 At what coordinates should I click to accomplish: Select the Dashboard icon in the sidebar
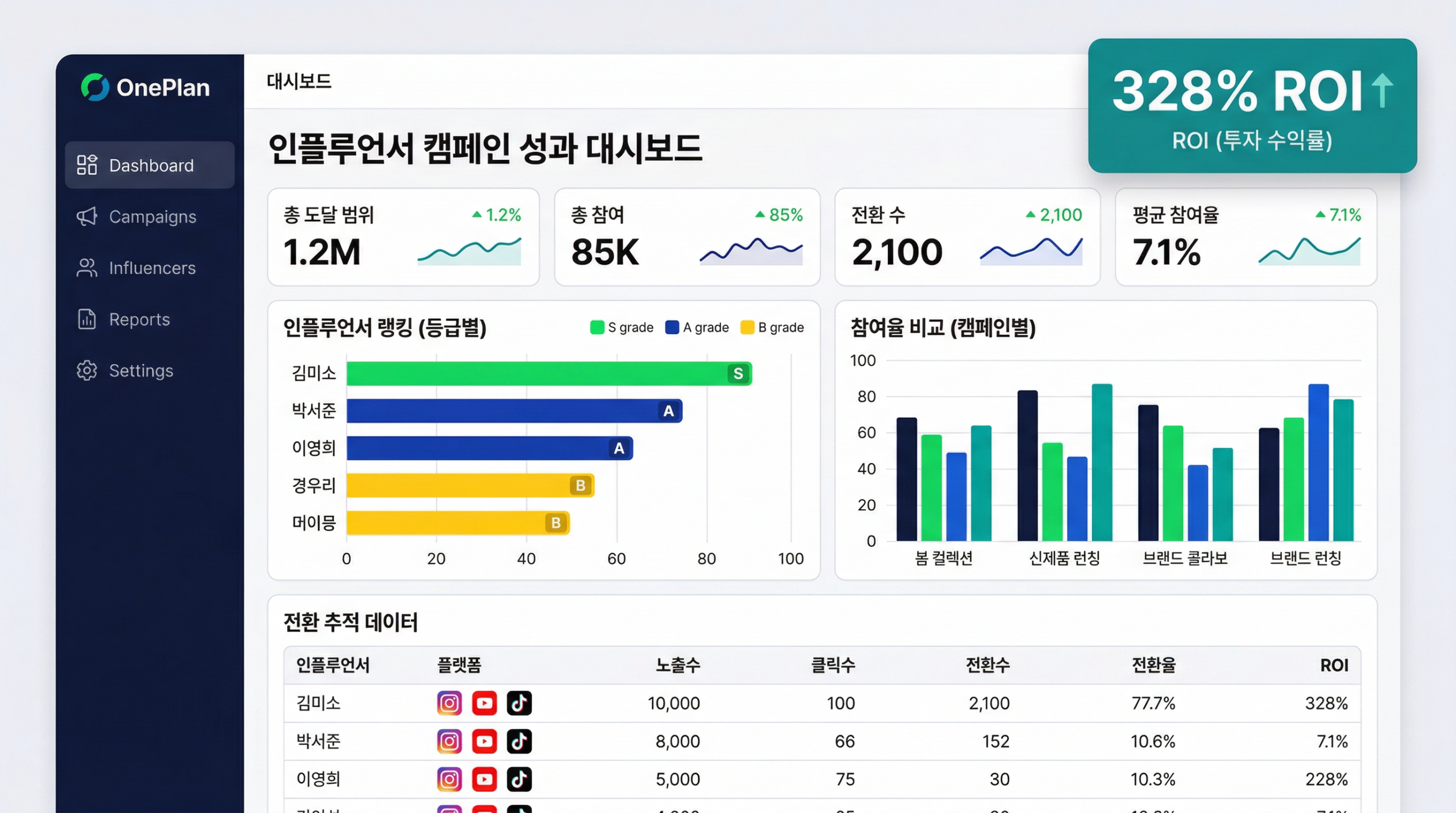click(x=87, y=165)
